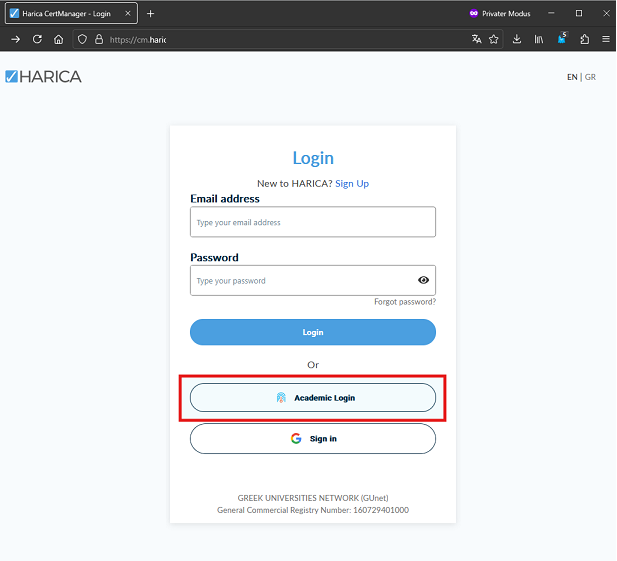
Task: Open the translate page icon
Action: pos(477,39)
